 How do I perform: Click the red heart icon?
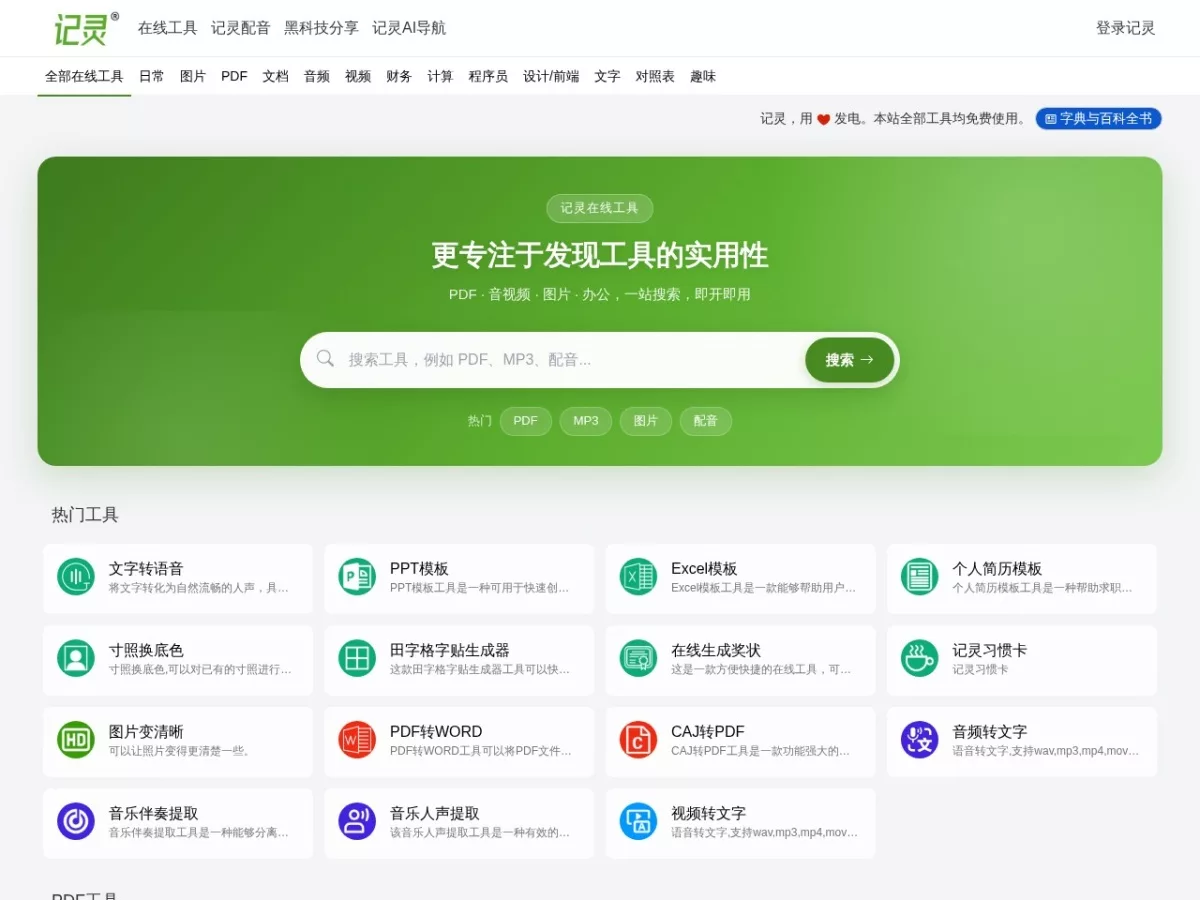pyautogui.click(x=823, y=119)
